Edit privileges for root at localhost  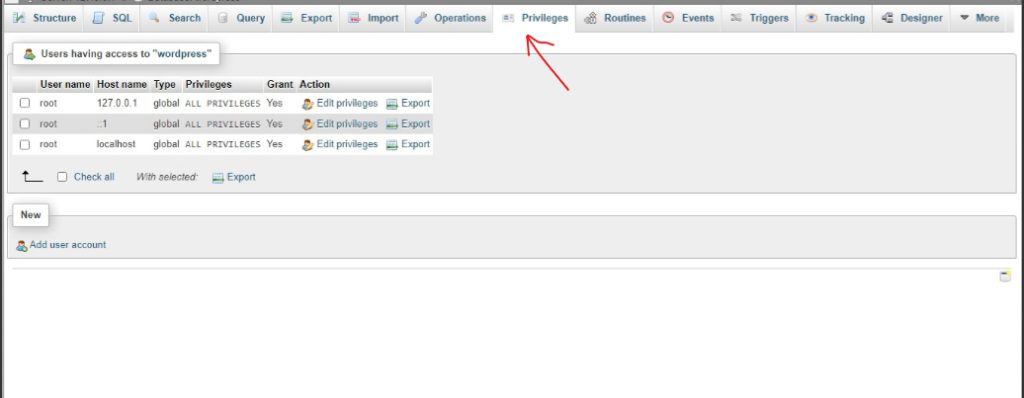(340, 144)
